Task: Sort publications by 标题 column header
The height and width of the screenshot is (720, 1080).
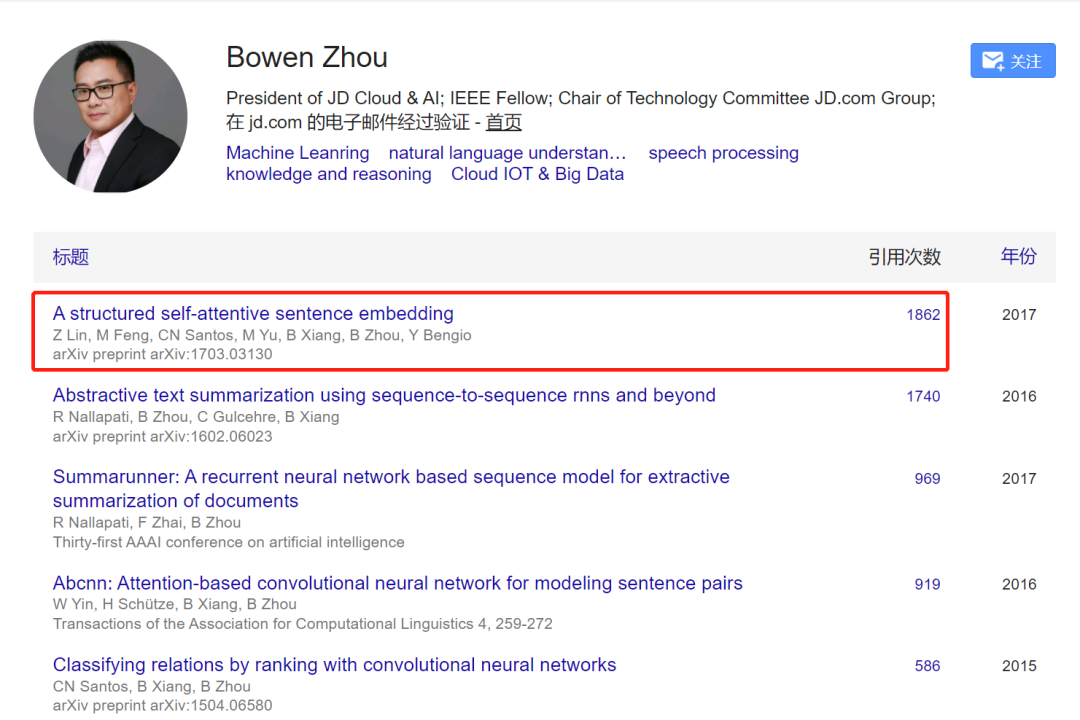Action: [71, 257]
